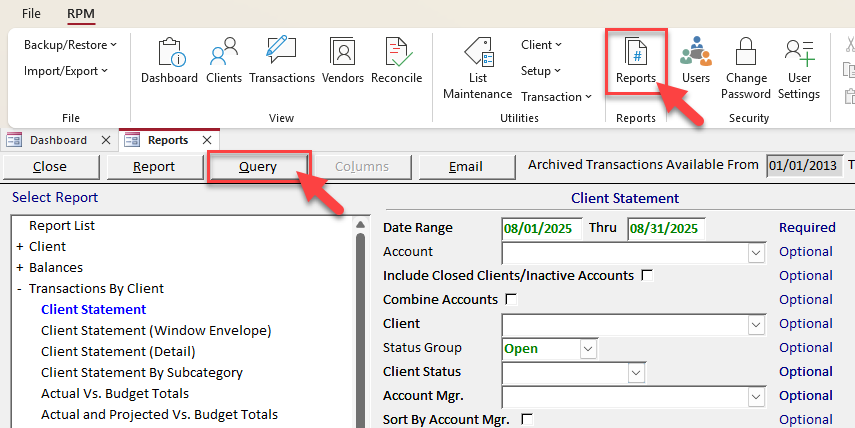Open Transactions from the View group
The height and width of the screenshot is (428, 855).
(282, 60)
